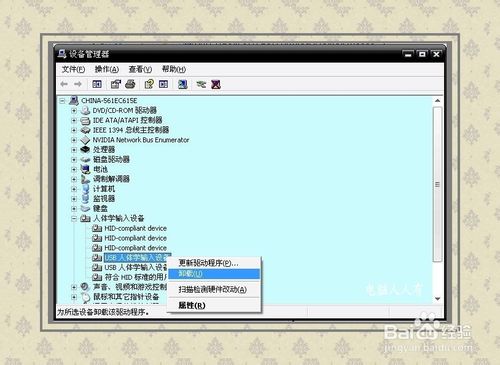Open the Properties toolbar icon
500x365 pixels.
[x=116, y=84]
